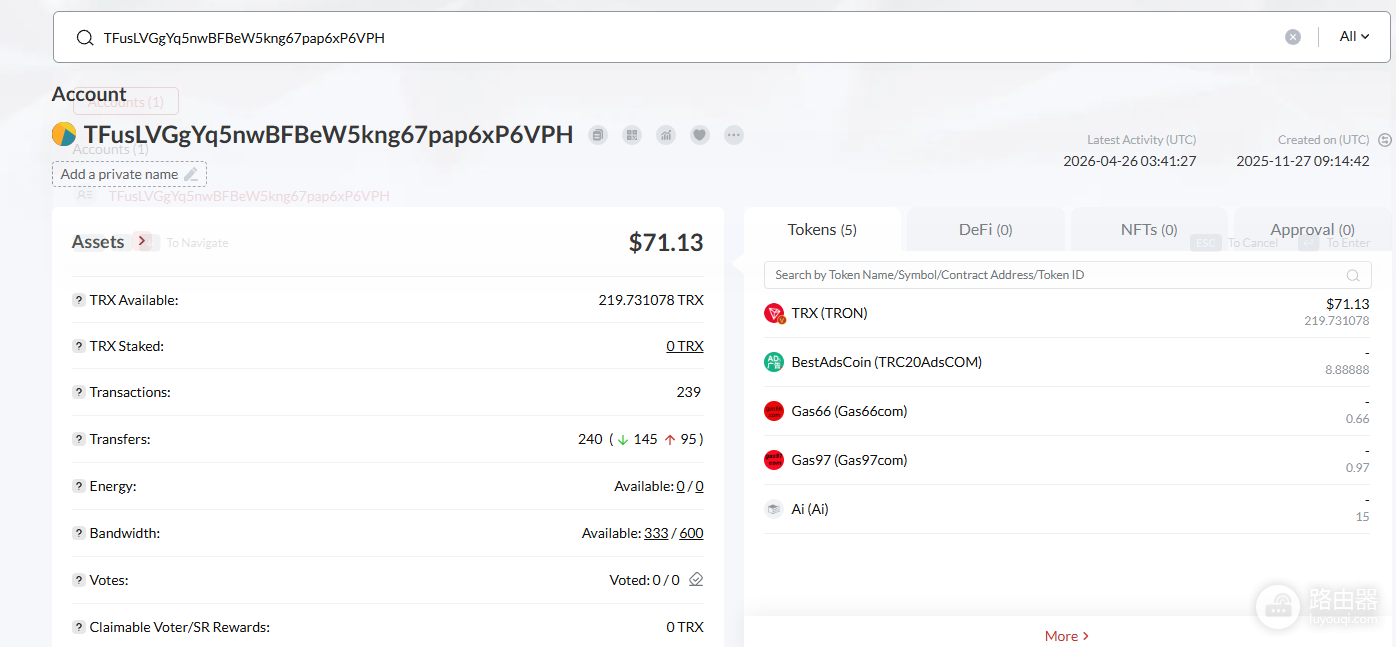This screenshot has width=1396, height=647.
Task: Click the account avatar next to the address
Action: point(64,134)
